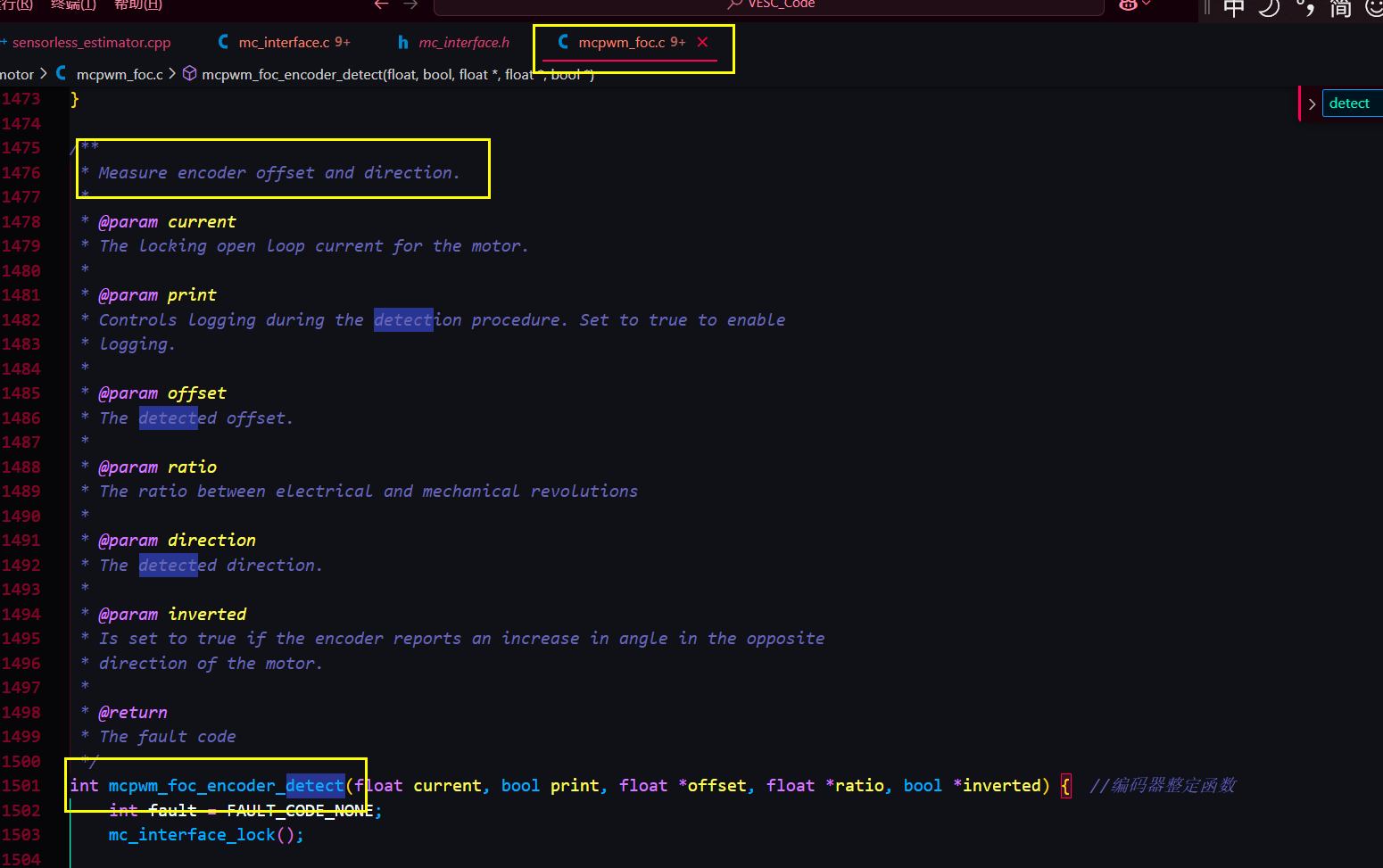This screenshot has width=1383, height=868.
Task: Click the moon icon in IME toolbar
Action: click(x=1269, y=8)
